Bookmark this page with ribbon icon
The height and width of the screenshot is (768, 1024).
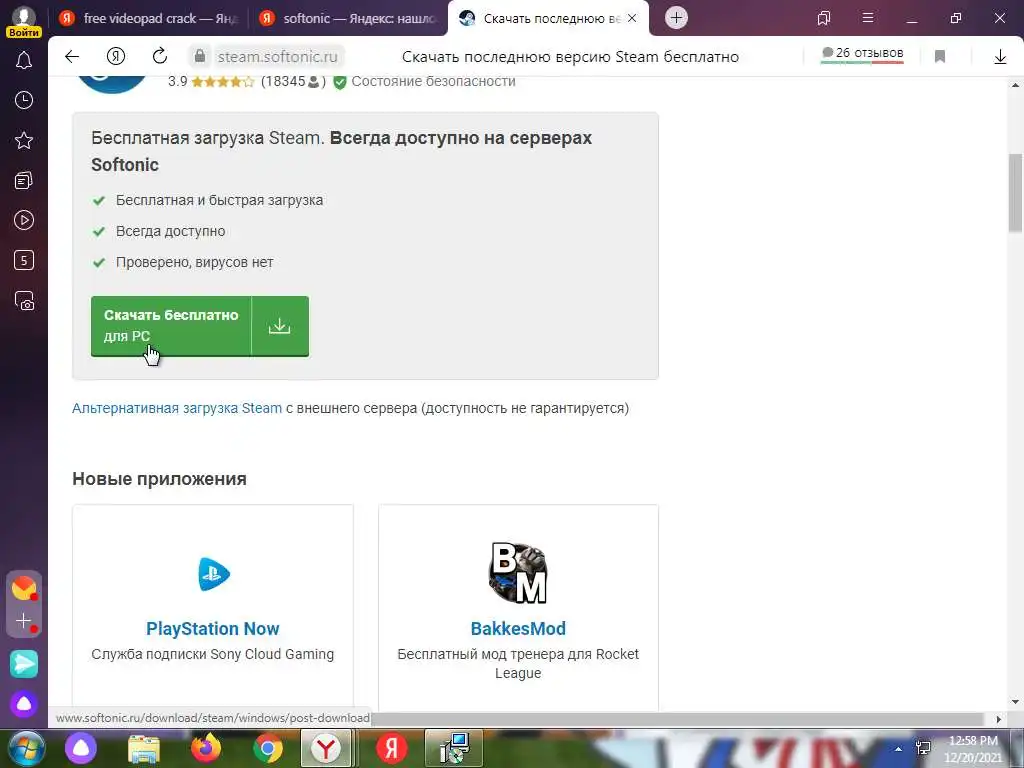[x=940, y=57]
